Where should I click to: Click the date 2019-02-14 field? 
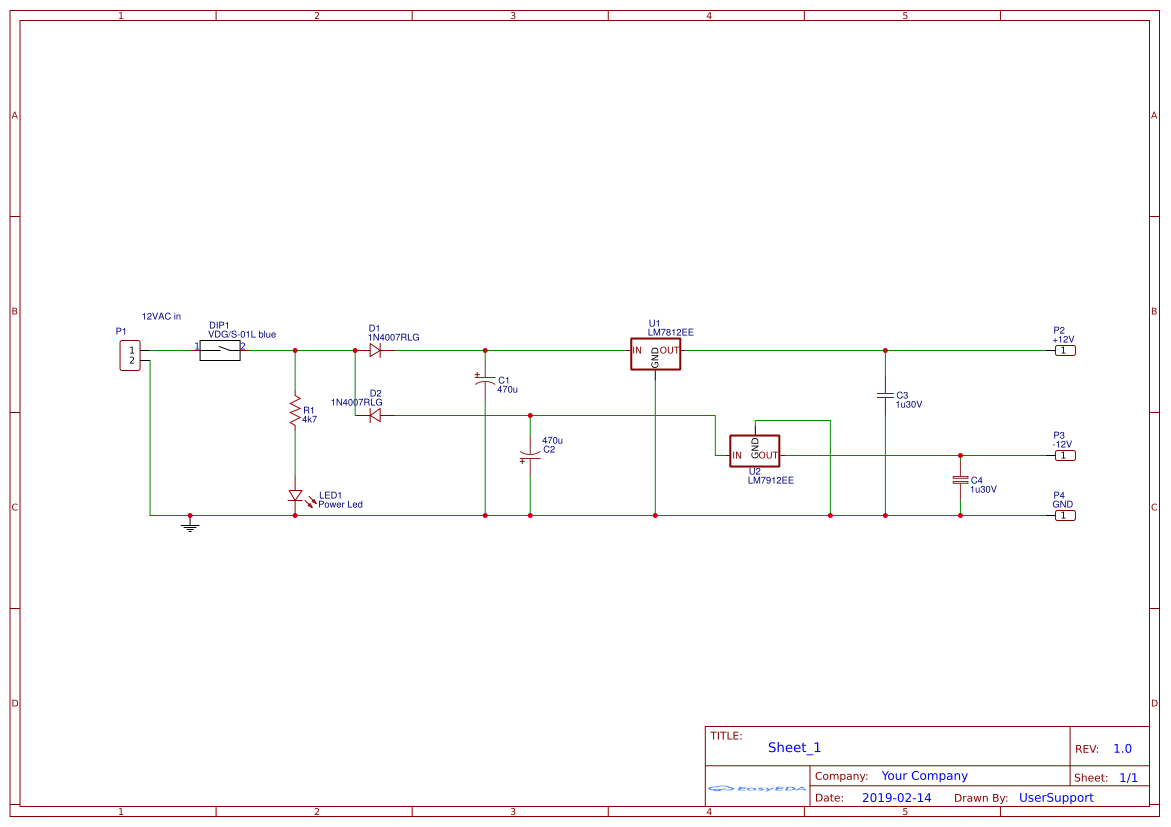point(898,797)
